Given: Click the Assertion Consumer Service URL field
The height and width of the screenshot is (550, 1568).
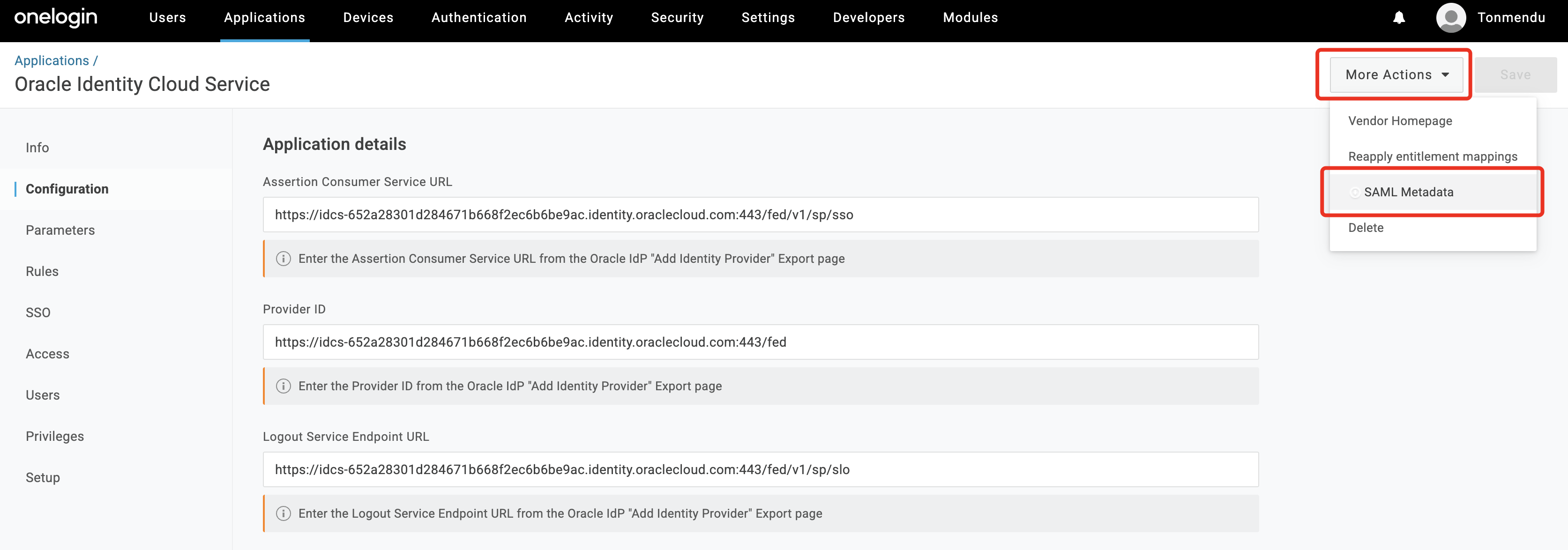Looking at the screenshot, I should point(760,215).
